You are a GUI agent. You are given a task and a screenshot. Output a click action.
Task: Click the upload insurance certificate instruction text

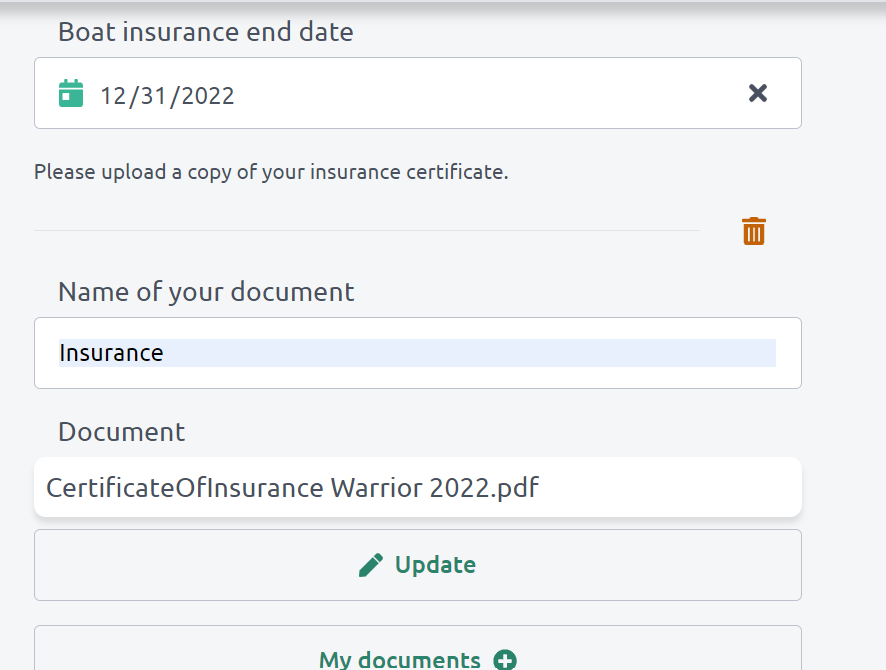(x=271, y=172)
